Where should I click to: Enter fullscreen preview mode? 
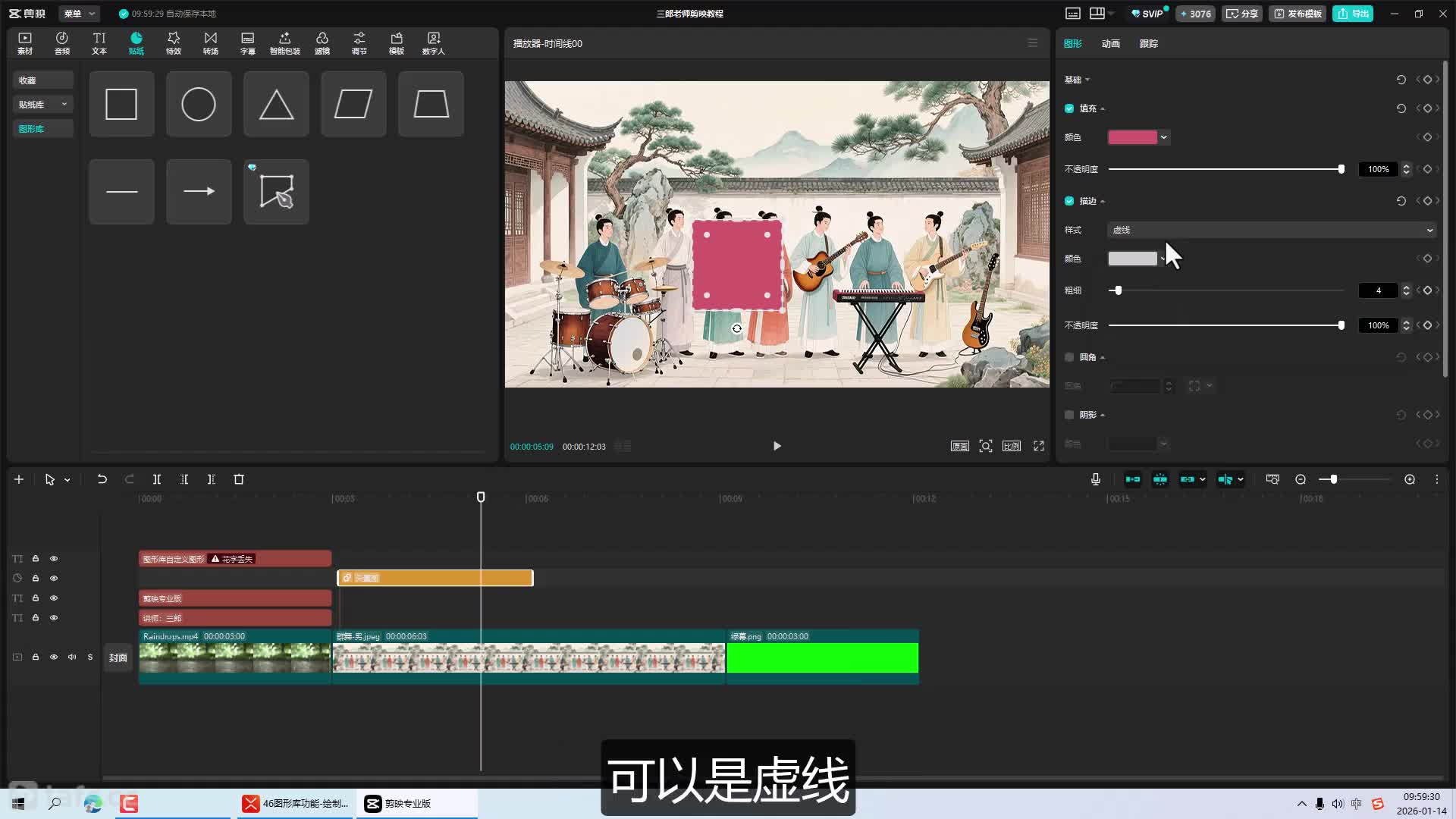click(x=1039, y=446)
